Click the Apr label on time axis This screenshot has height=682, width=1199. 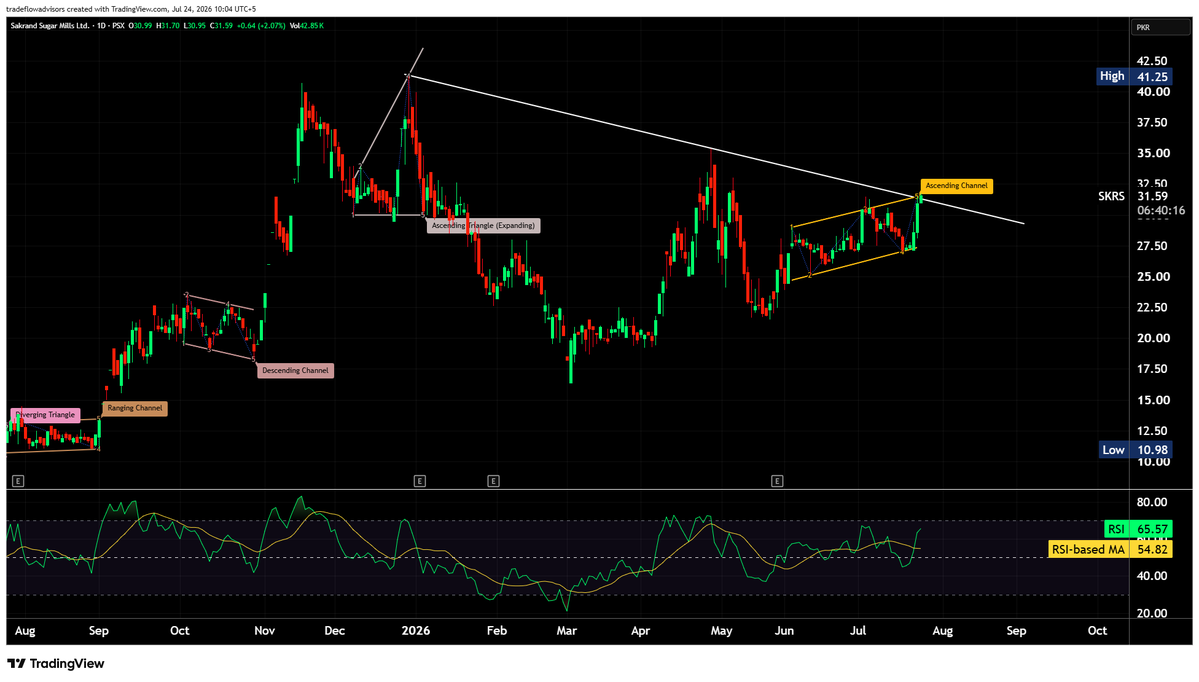click(x=641, y=631)
